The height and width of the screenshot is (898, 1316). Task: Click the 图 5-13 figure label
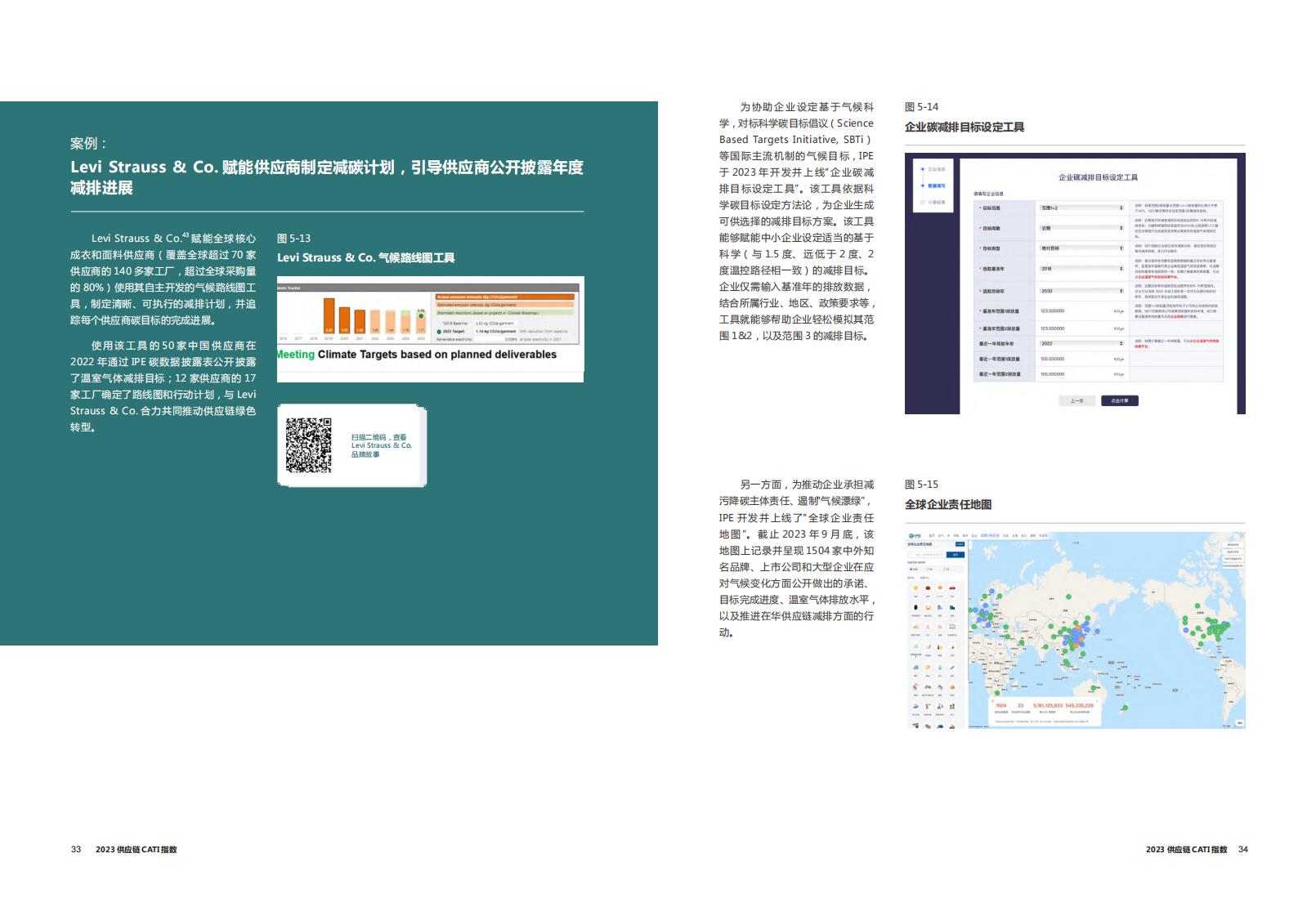(294, 239)
